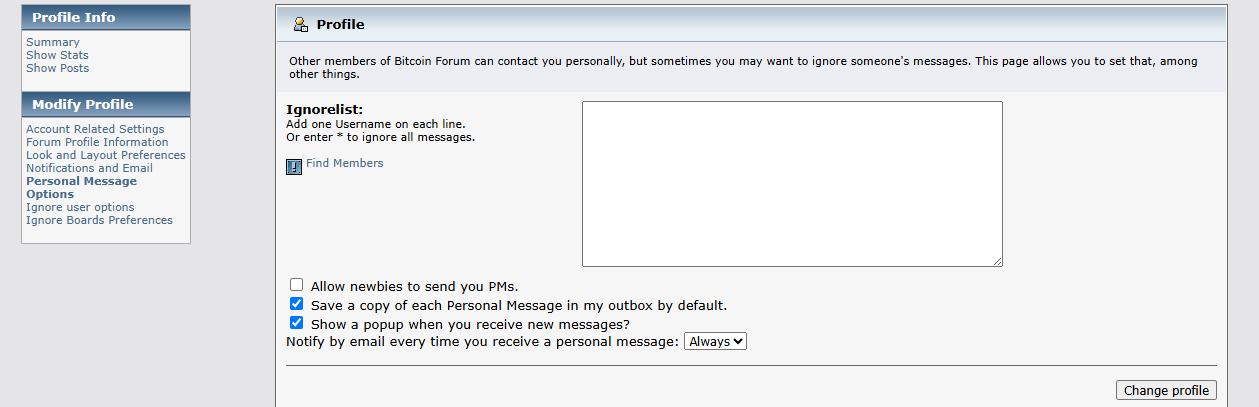Click inside the Ignorelist text area
The width and height of the screenshot is (1259, 407).
pos(792,184)
